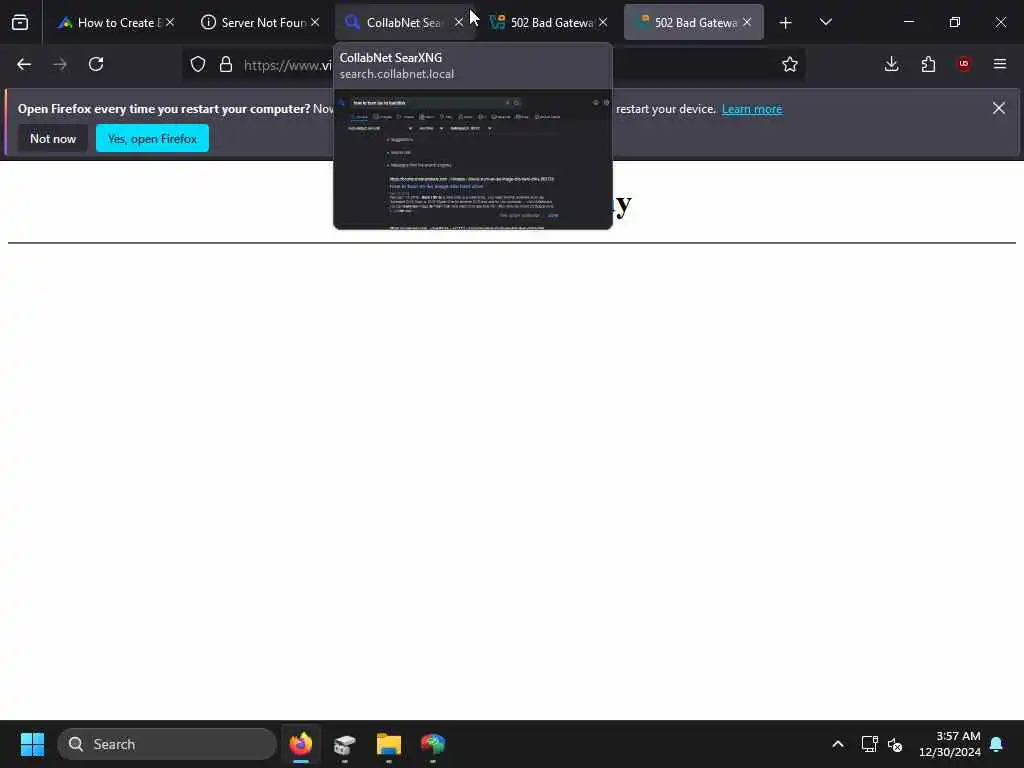Open a new tab with plus button
This screenshot has width=1024, height=768.
[786, 23]
